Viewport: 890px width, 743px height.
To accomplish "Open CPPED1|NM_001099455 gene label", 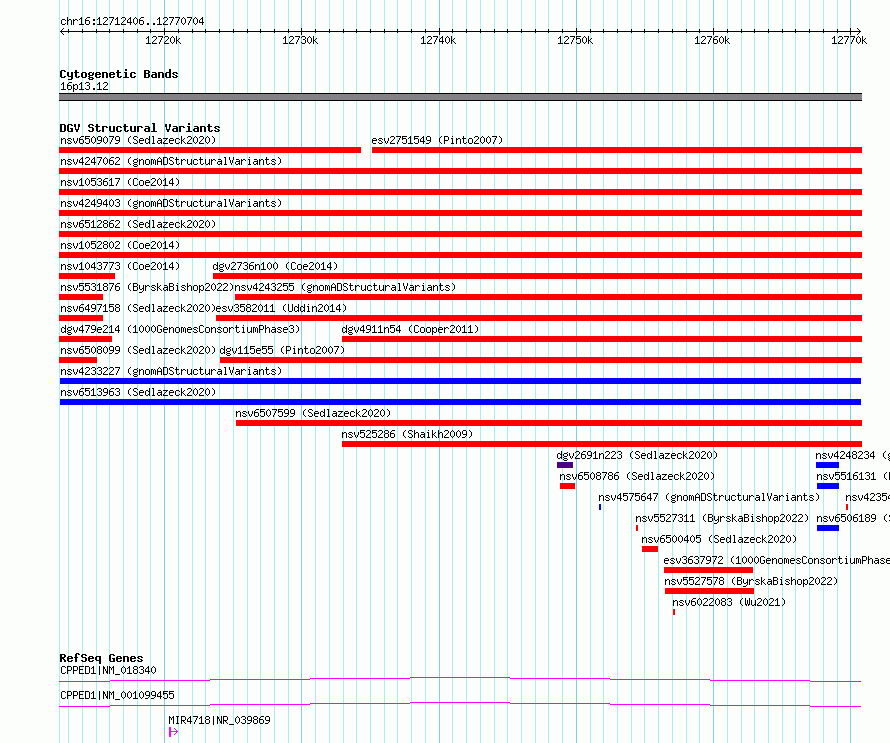I will (x=117, y=695).
